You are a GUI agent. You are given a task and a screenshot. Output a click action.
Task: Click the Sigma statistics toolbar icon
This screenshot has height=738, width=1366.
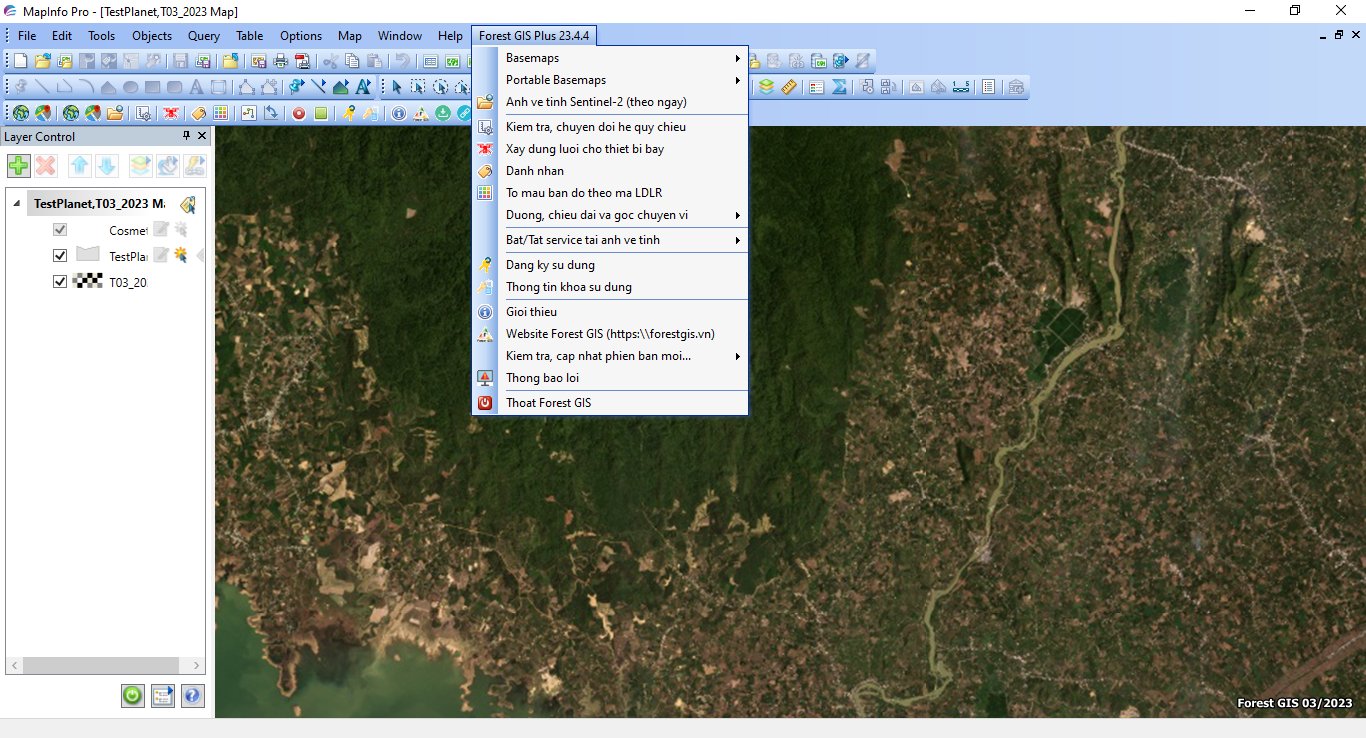tap(839, 87)
